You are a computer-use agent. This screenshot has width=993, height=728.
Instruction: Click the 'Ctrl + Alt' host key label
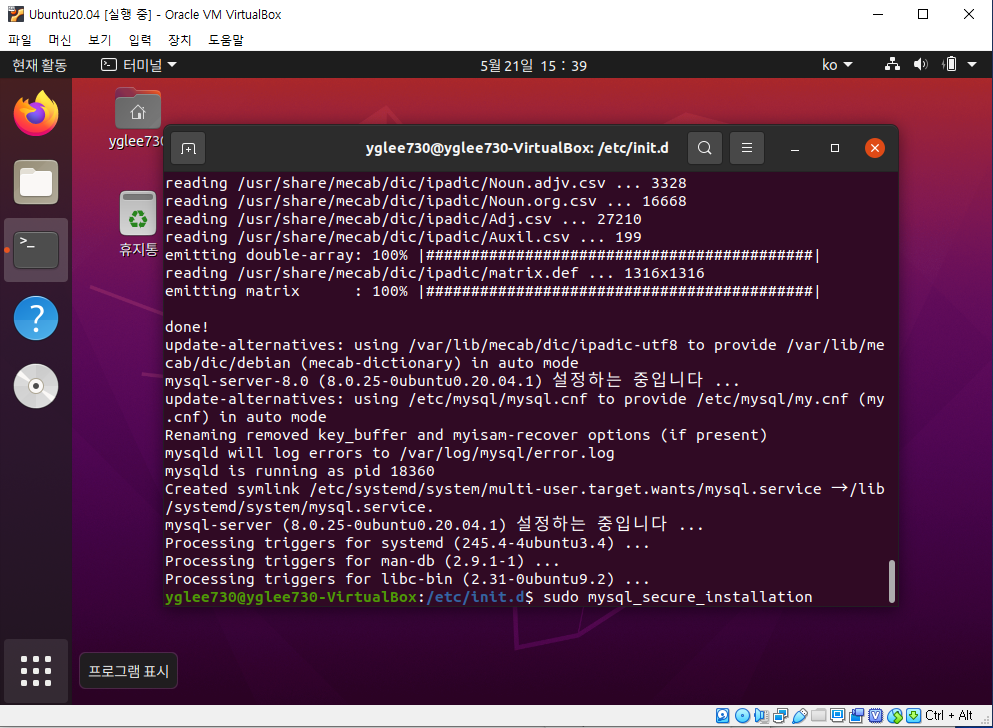(x=949, y=715)
